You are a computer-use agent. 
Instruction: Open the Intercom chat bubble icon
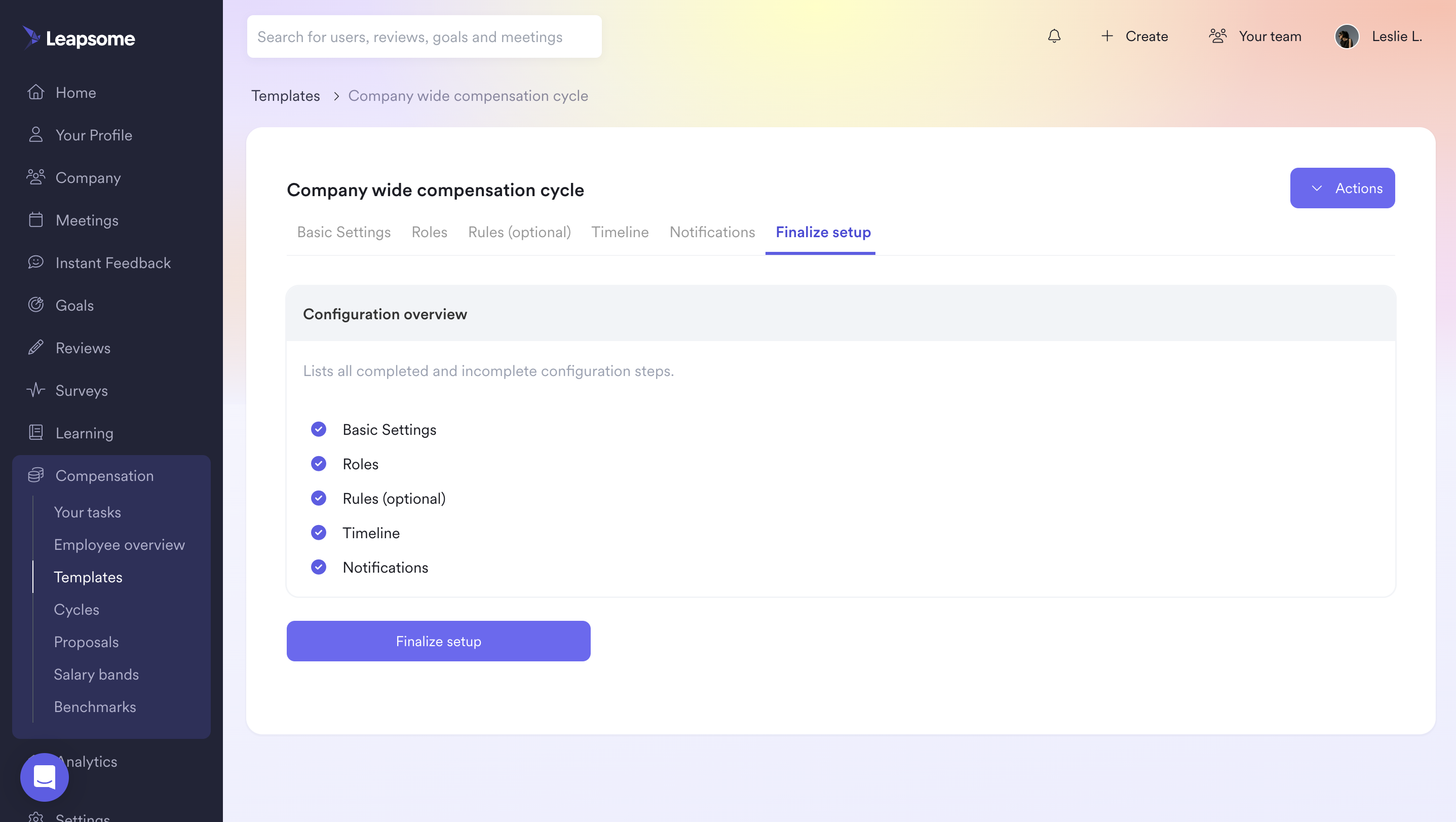tap(45, 777)
